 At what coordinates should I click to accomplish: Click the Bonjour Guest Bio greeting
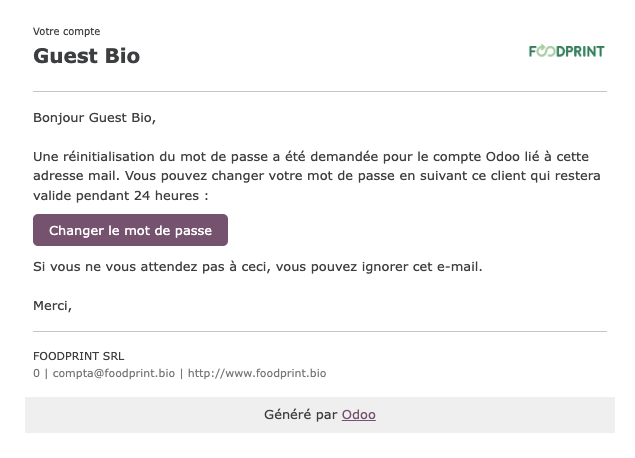94,118
